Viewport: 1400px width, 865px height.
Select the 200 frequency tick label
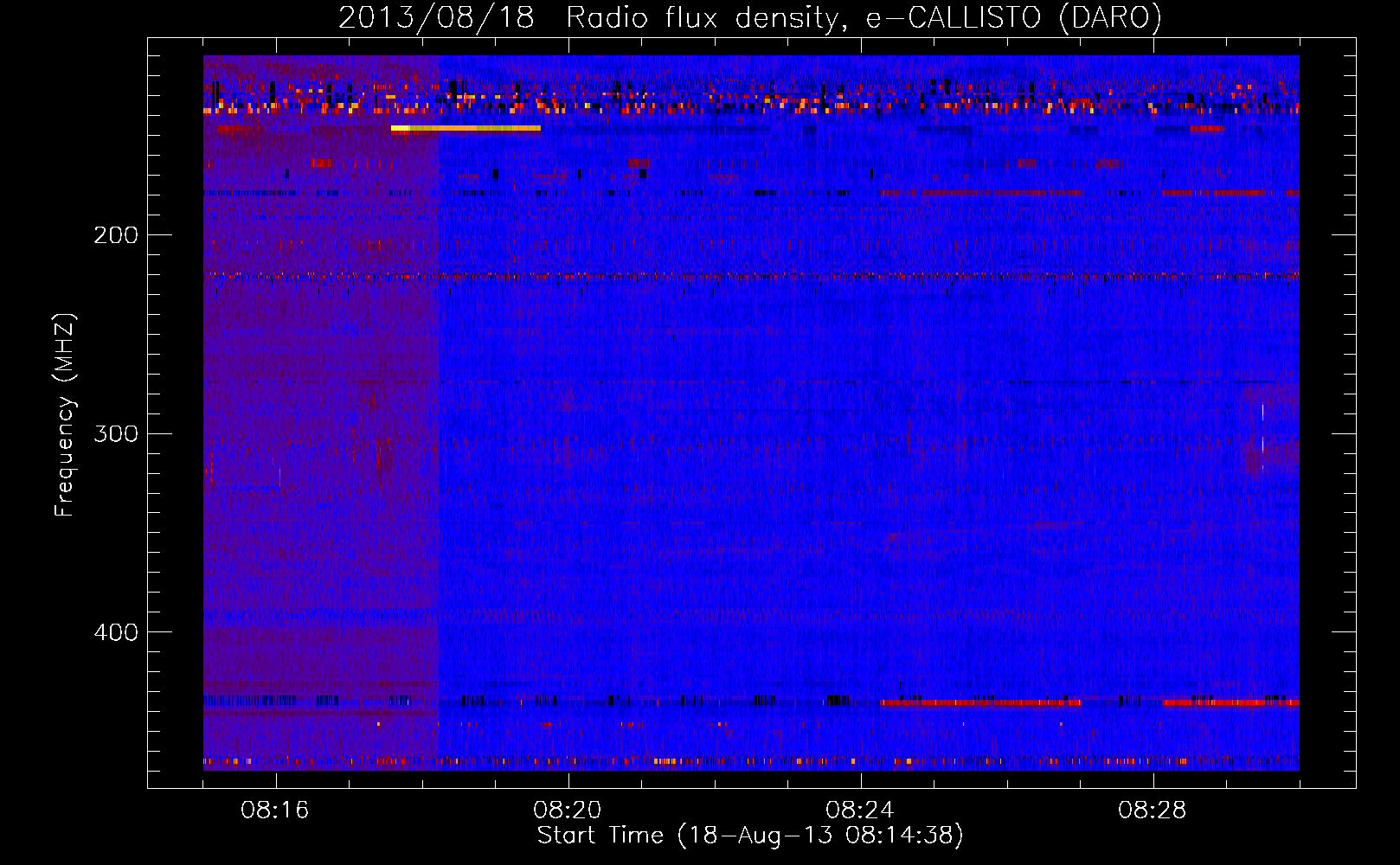(x=116, y=234)
